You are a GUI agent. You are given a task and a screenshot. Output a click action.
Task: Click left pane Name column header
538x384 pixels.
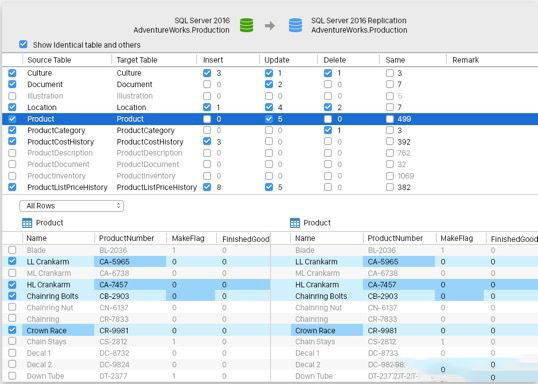point(36,238)
